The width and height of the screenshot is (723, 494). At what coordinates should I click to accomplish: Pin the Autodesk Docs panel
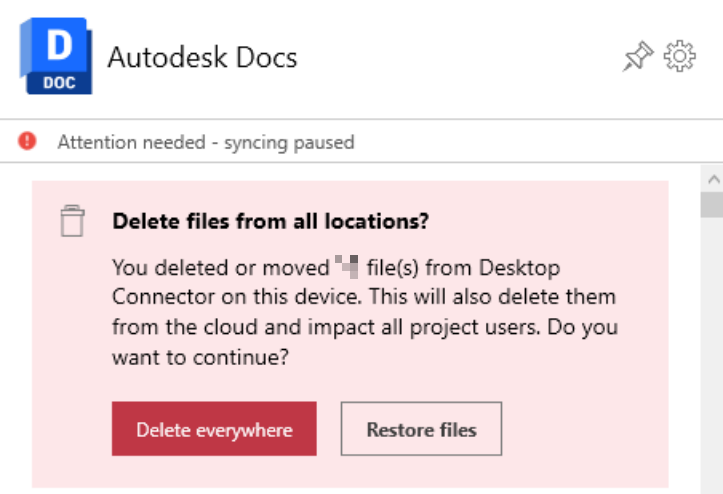pos(637,57)
